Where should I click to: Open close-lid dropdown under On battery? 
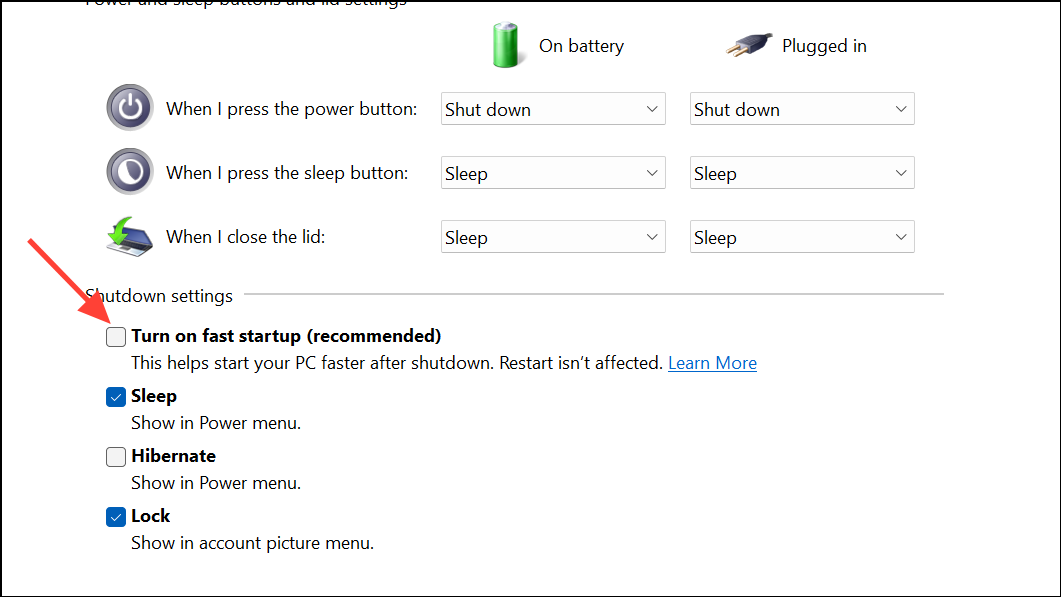[x=553, y=237]
